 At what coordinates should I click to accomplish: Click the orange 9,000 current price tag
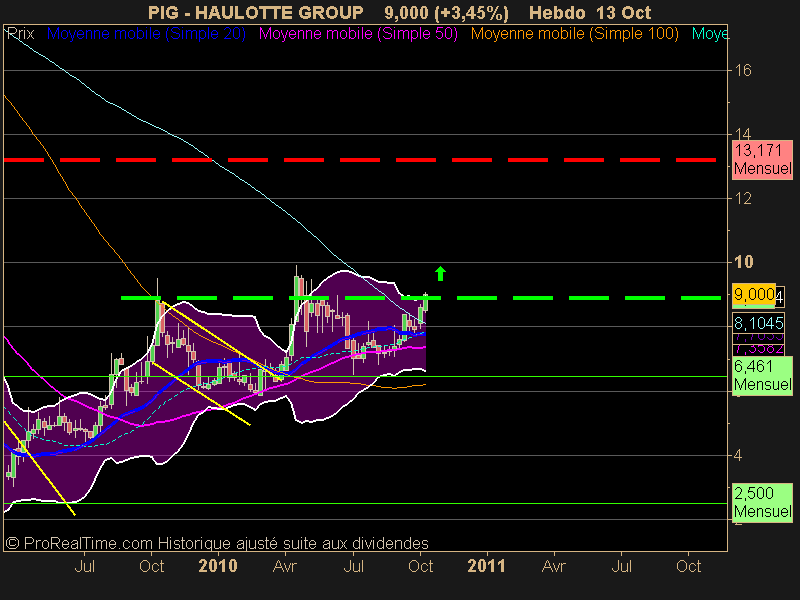coord(755,294)
